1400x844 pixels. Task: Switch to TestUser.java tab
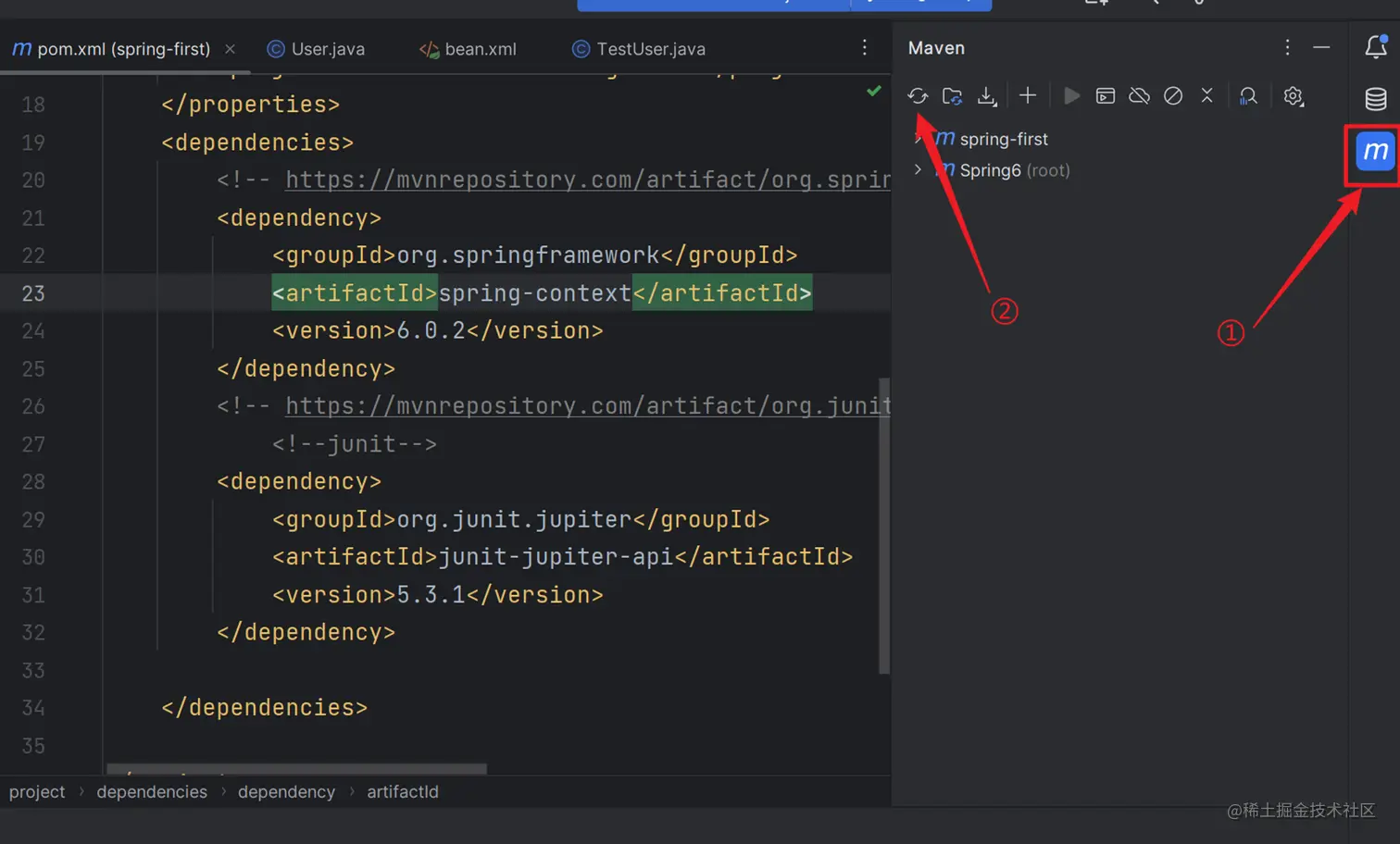tap(639, 49)
